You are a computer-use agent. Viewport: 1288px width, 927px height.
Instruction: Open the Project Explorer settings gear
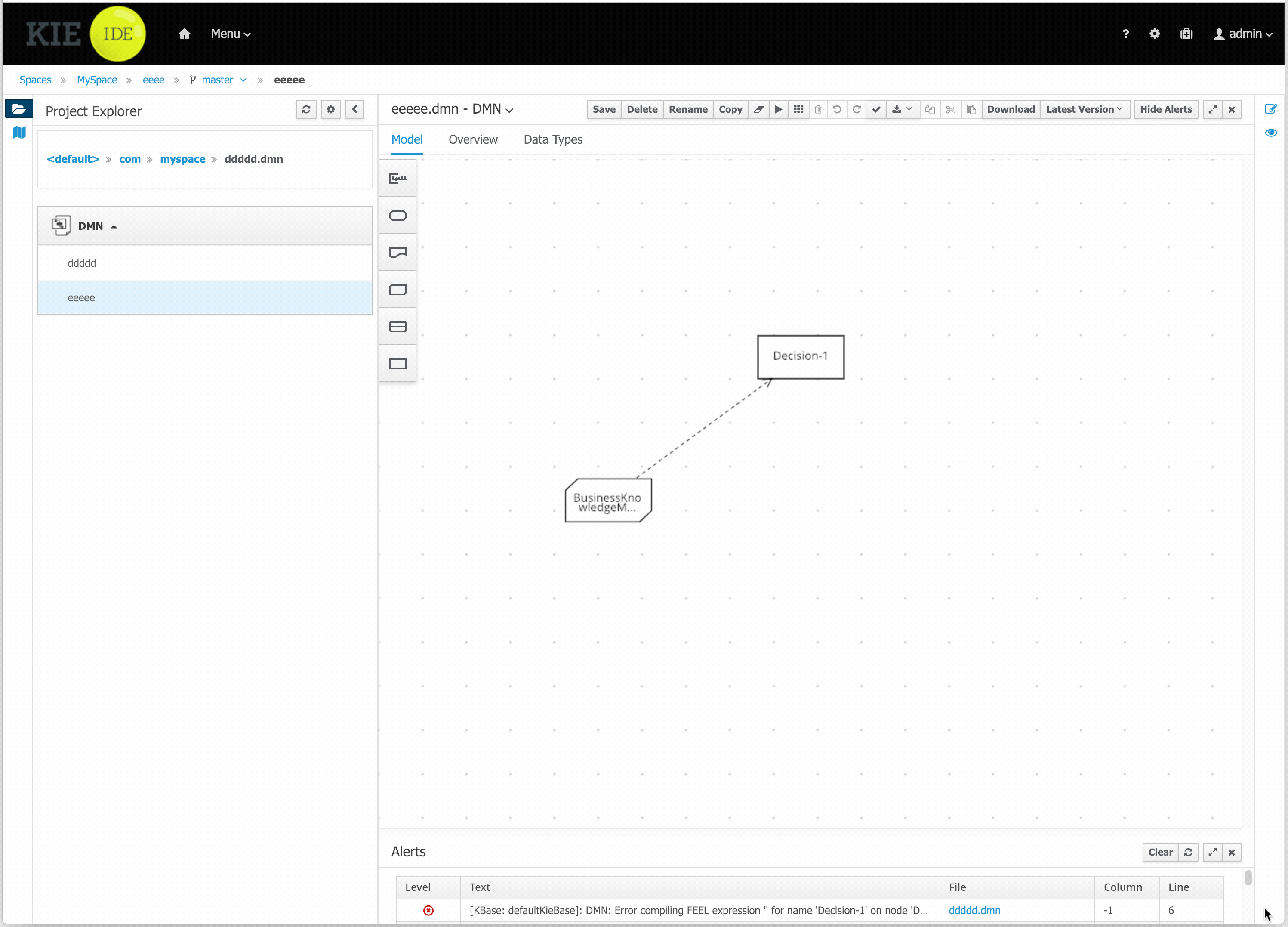tap(330, 109)
